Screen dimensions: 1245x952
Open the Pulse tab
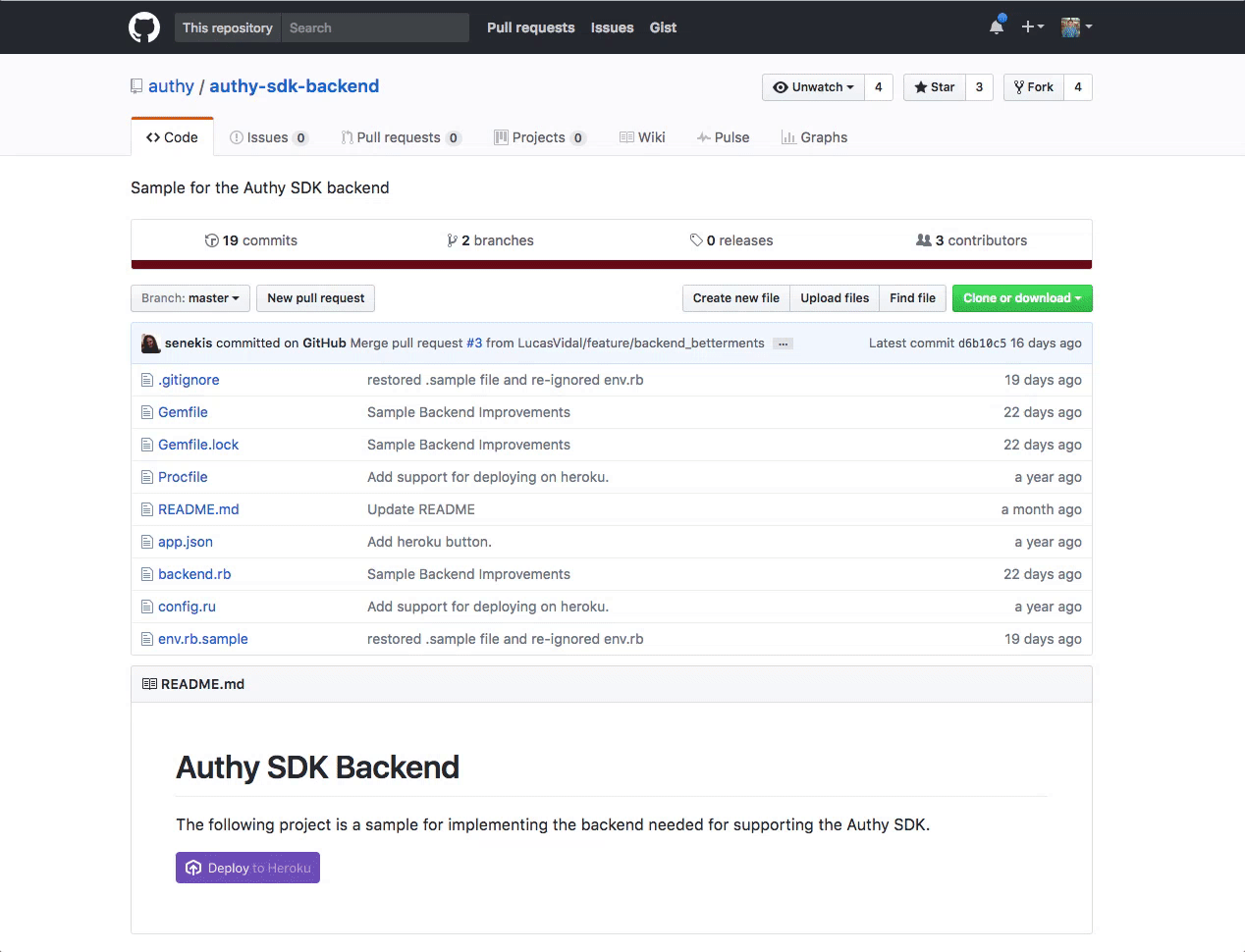point(723,137)
